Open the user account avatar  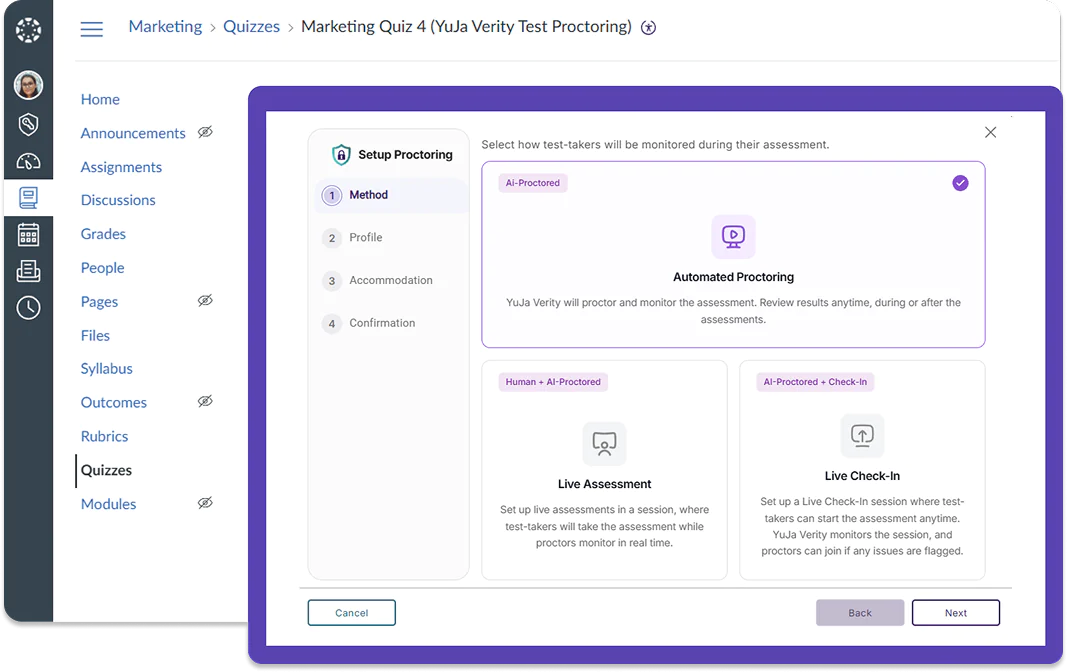[x=29, y=85]
